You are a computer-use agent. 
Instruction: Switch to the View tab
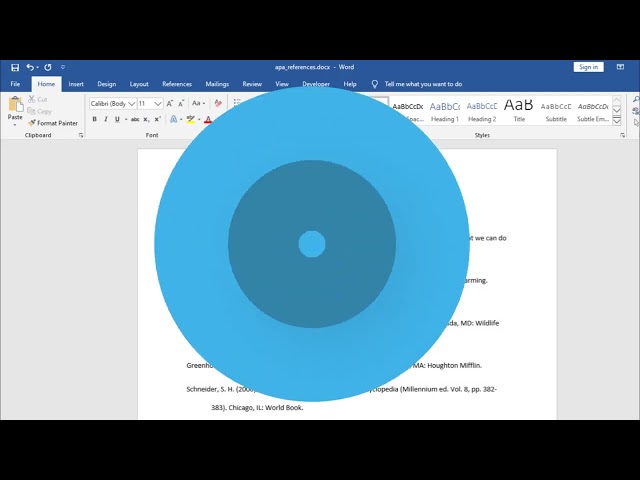tap(282, 84)
